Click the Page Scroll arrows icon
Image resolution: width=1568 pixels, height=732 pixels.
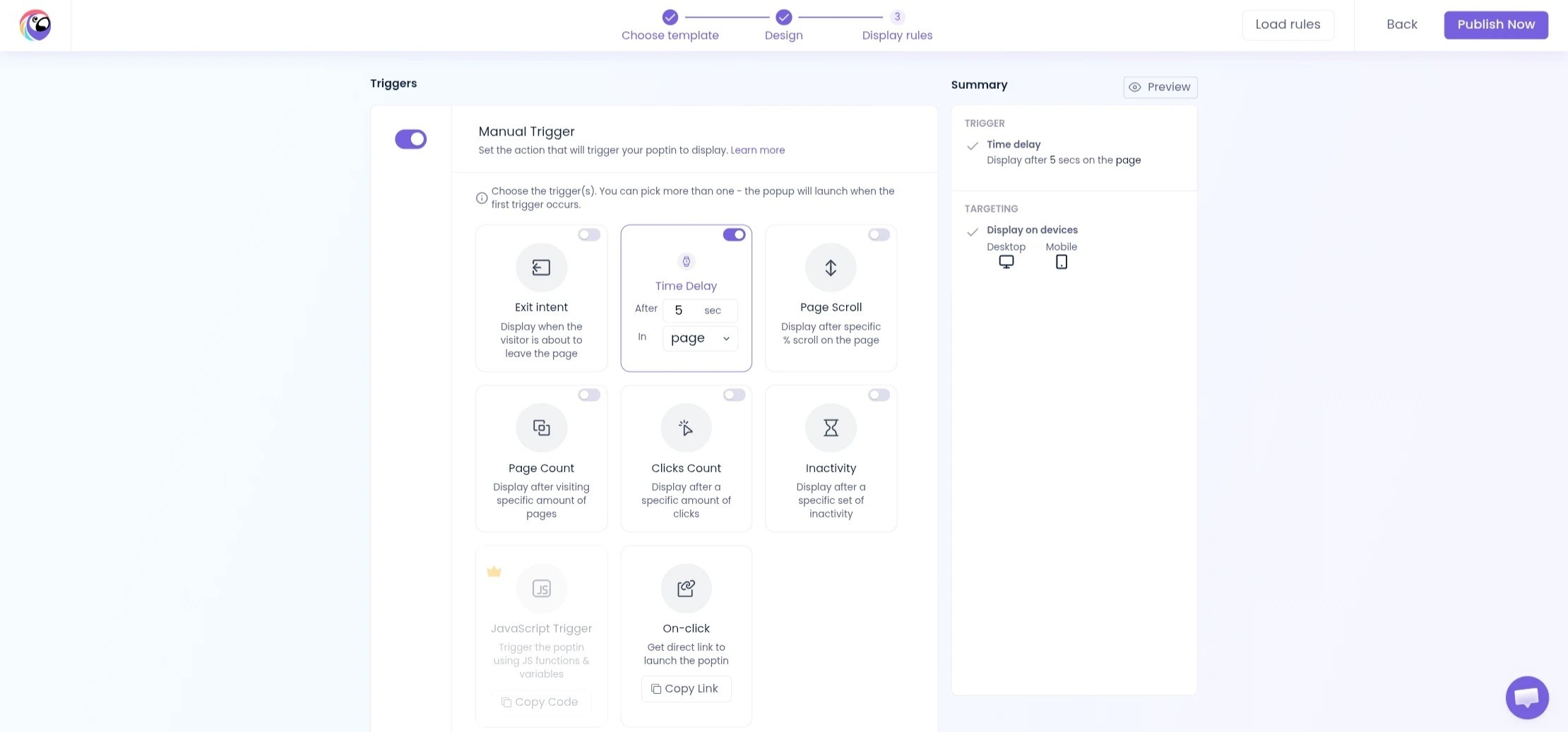pyautogui.click(x=831, y=268)
